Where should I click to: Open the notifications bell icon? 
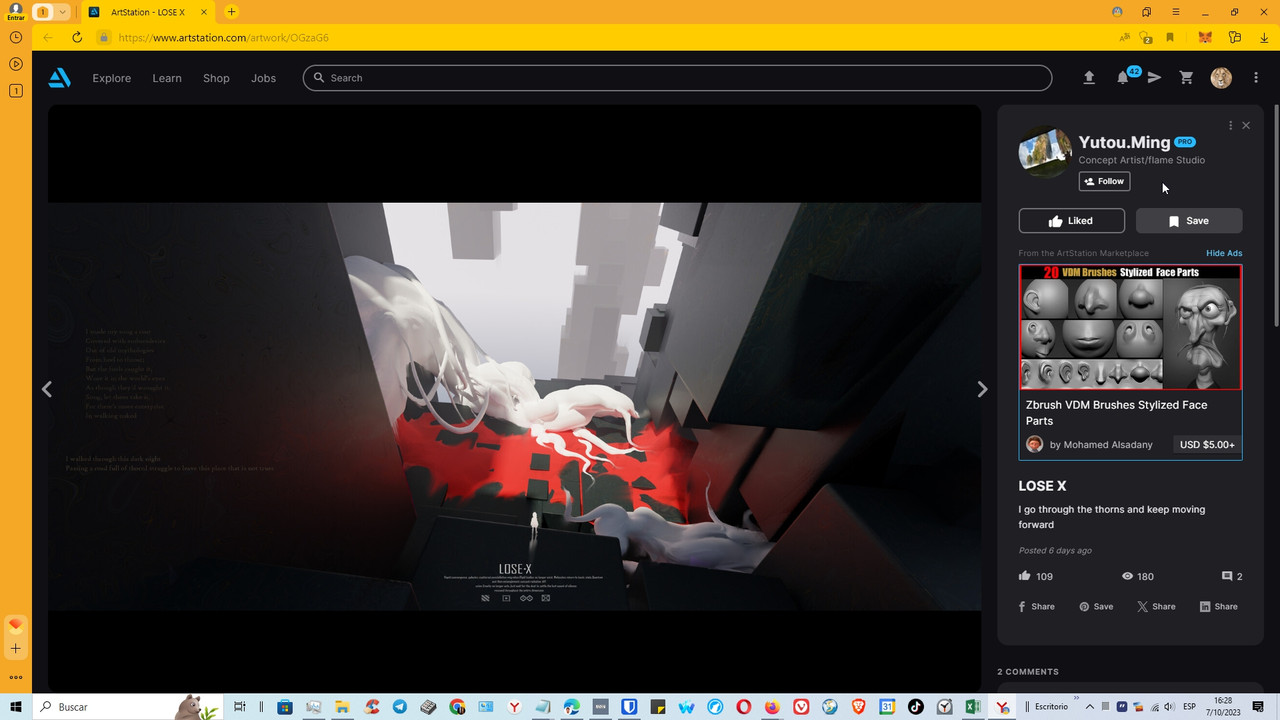point(1122,77)
